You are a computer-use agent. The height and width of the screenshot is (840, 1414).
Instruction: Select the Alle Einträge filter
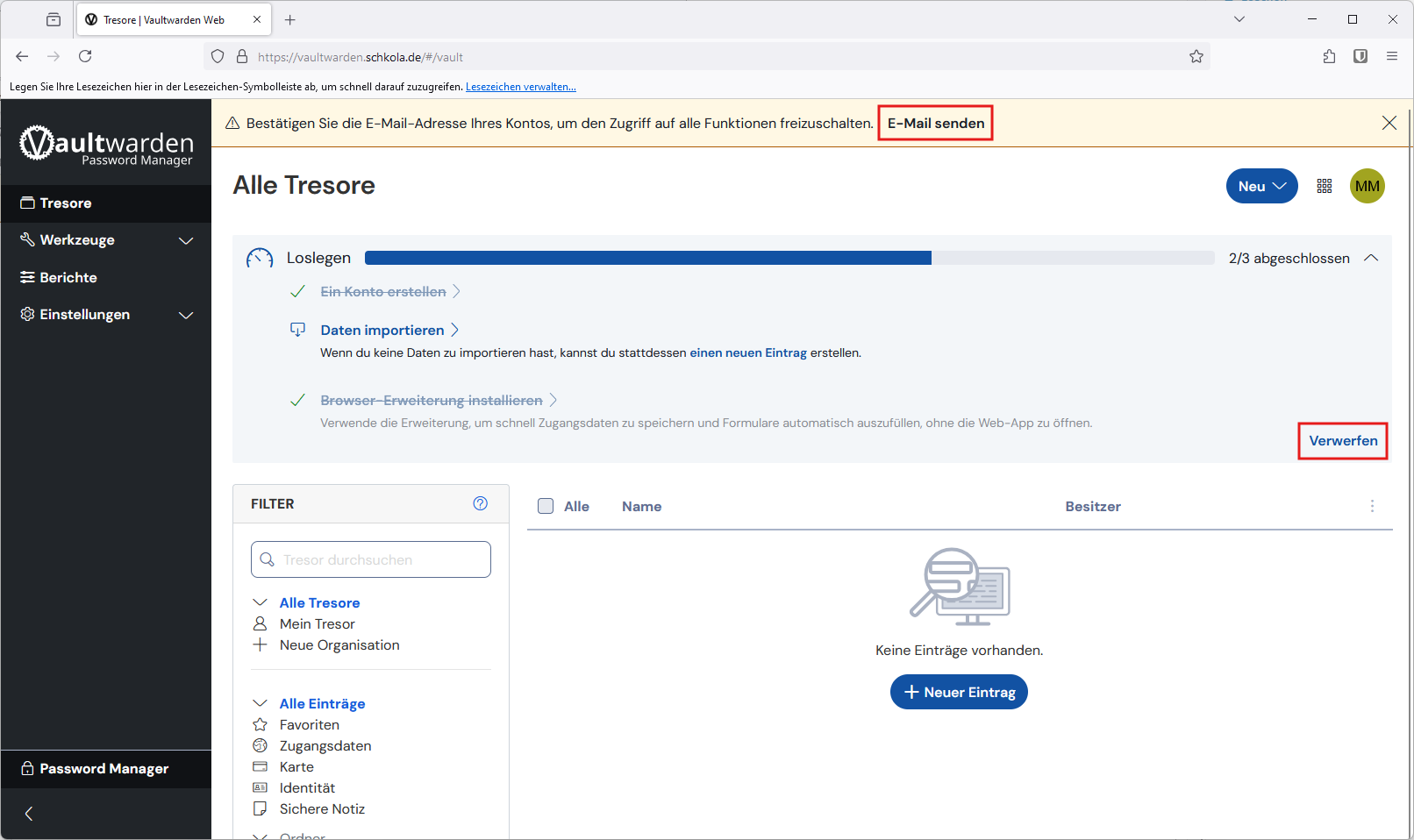pos(323,704)
